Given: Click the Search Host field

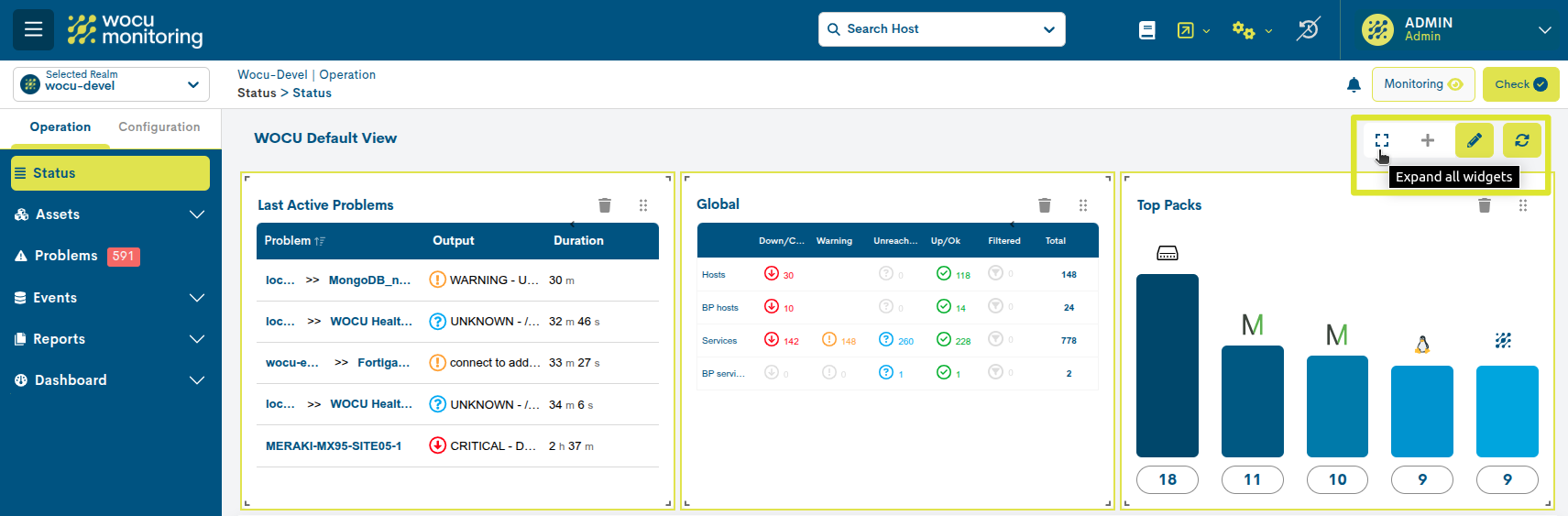Looking at the screenshot, I should [941, 29].
